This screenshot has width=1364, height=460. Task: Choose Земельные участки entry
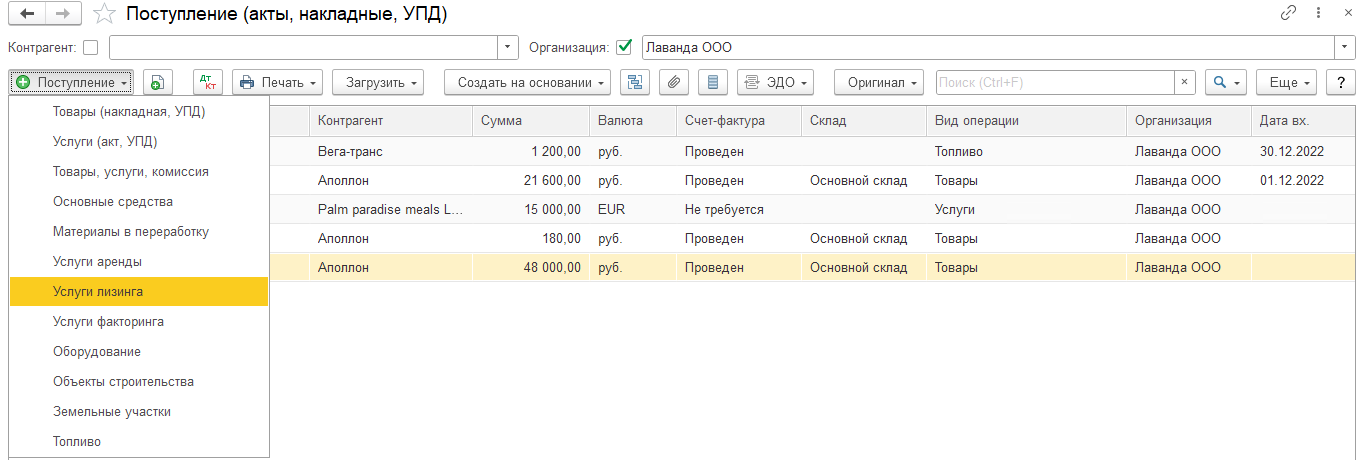[139, 412]
